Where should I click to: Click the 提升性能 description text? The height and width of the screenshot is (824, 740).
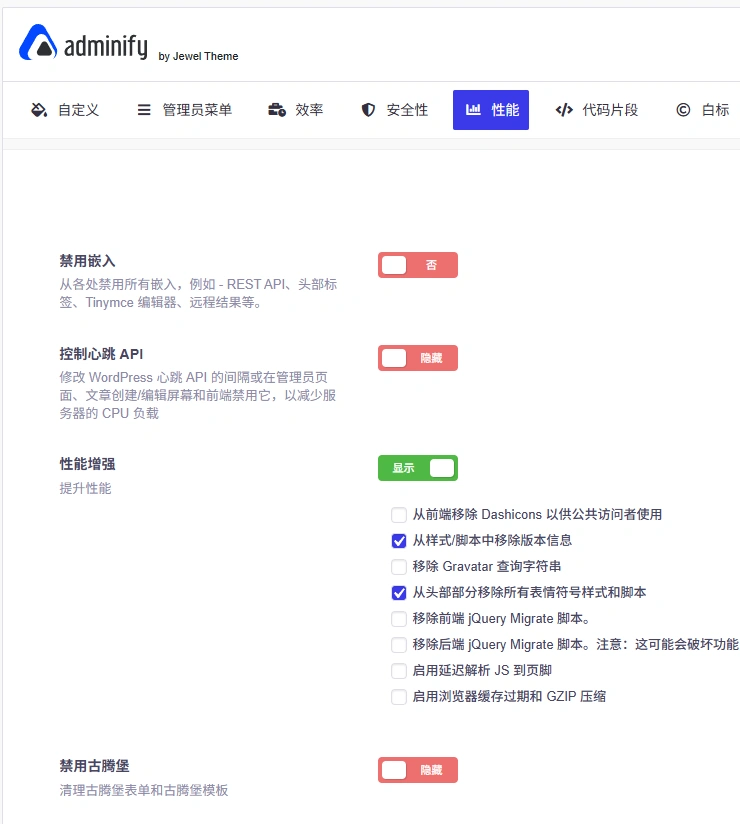[85, 488]
